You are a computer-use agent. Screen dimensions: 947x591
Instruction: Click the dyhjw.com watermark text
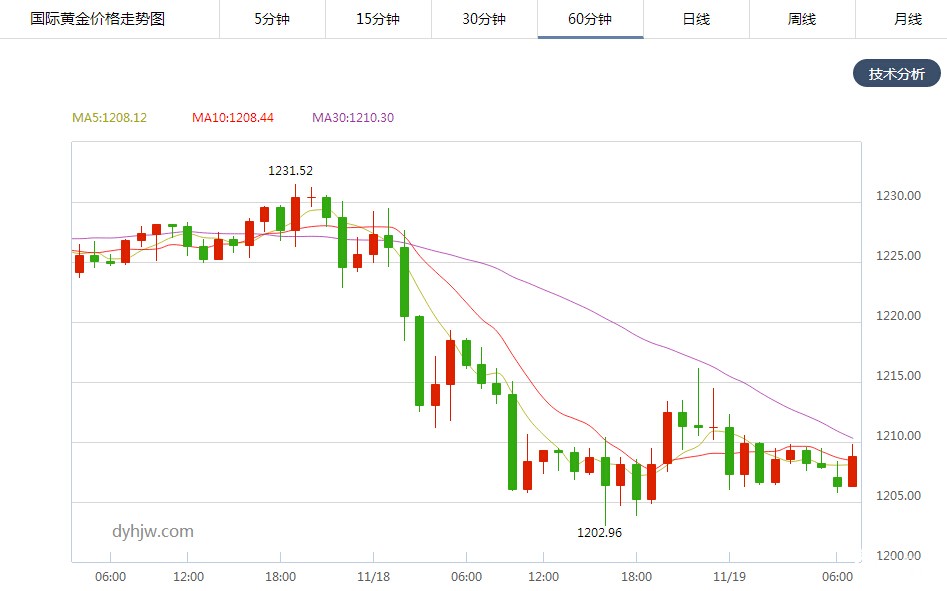(x=153, y=532)
